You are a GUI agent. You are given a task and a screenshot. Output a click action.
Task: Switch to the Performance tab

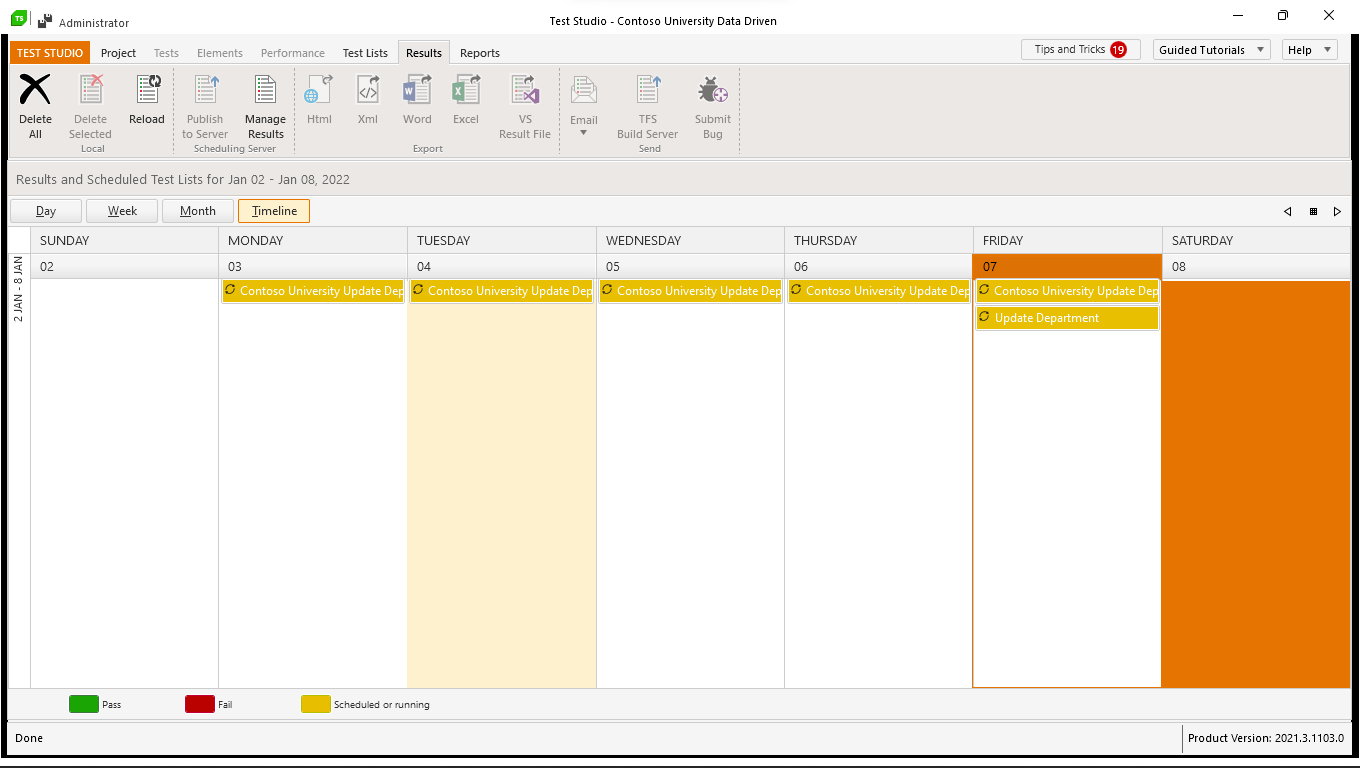click(293, 53)
